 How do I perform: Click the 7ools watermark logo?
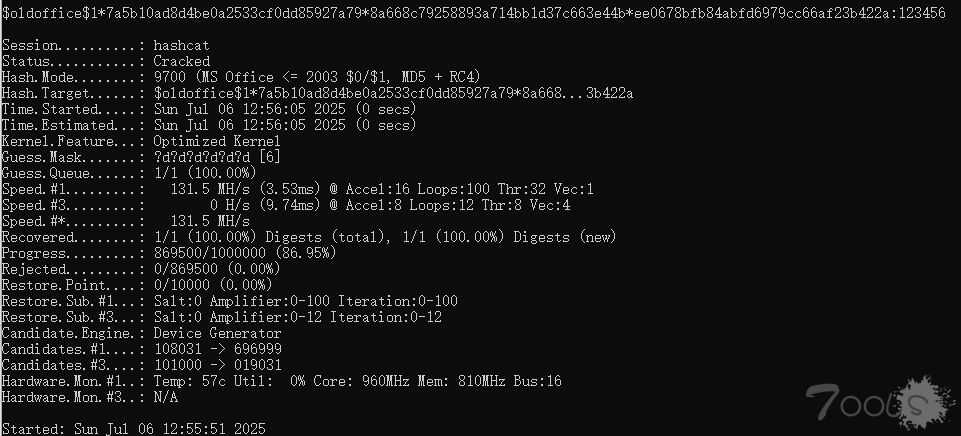[x=880, y=402]
